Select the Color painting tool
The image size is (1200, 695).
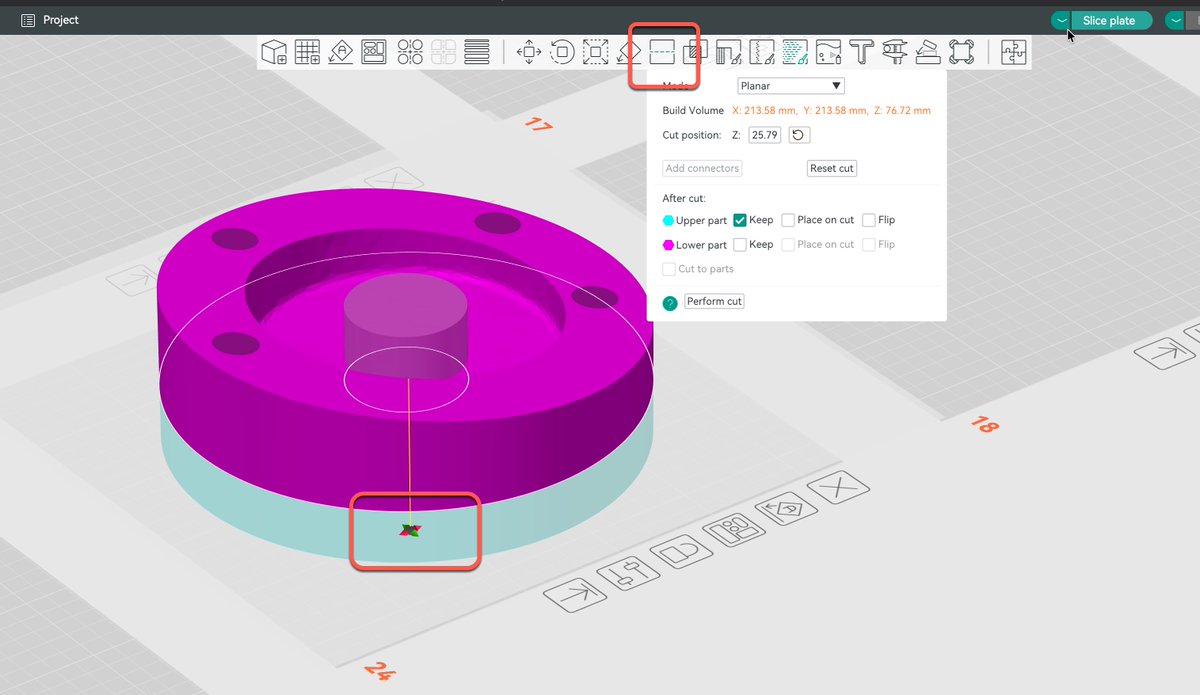click(795, 52)
